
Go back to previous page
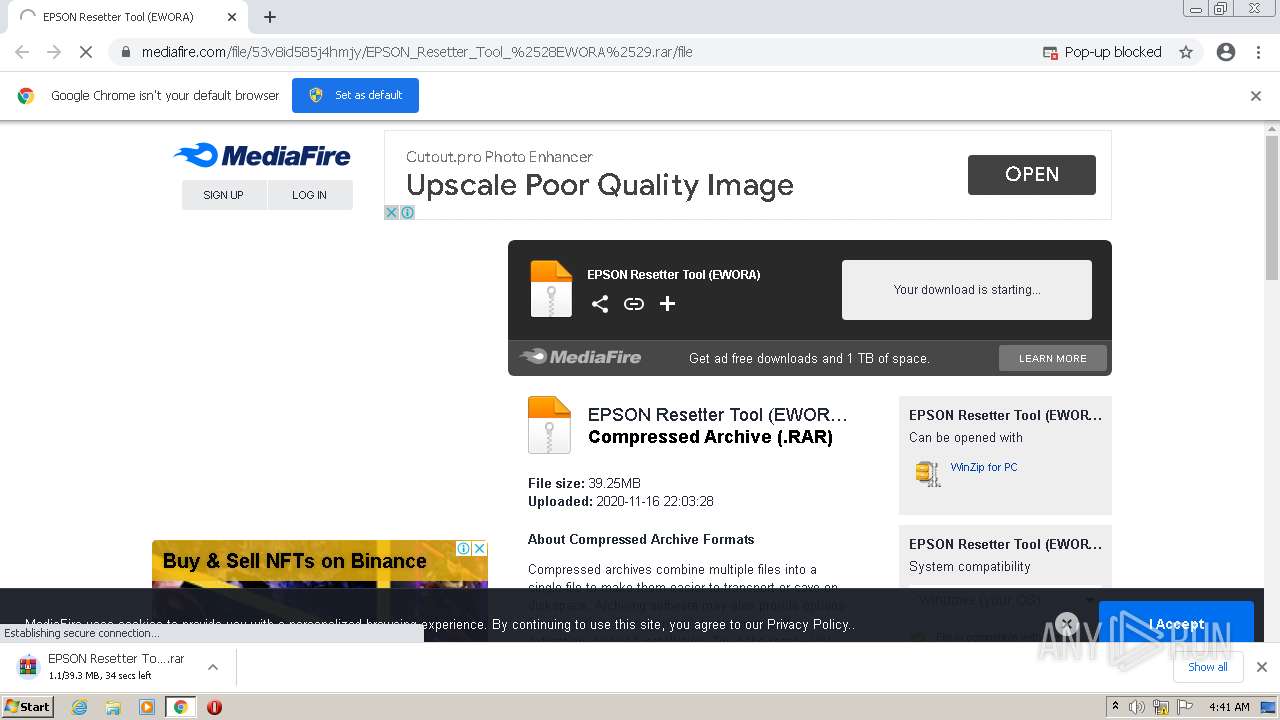22,52
